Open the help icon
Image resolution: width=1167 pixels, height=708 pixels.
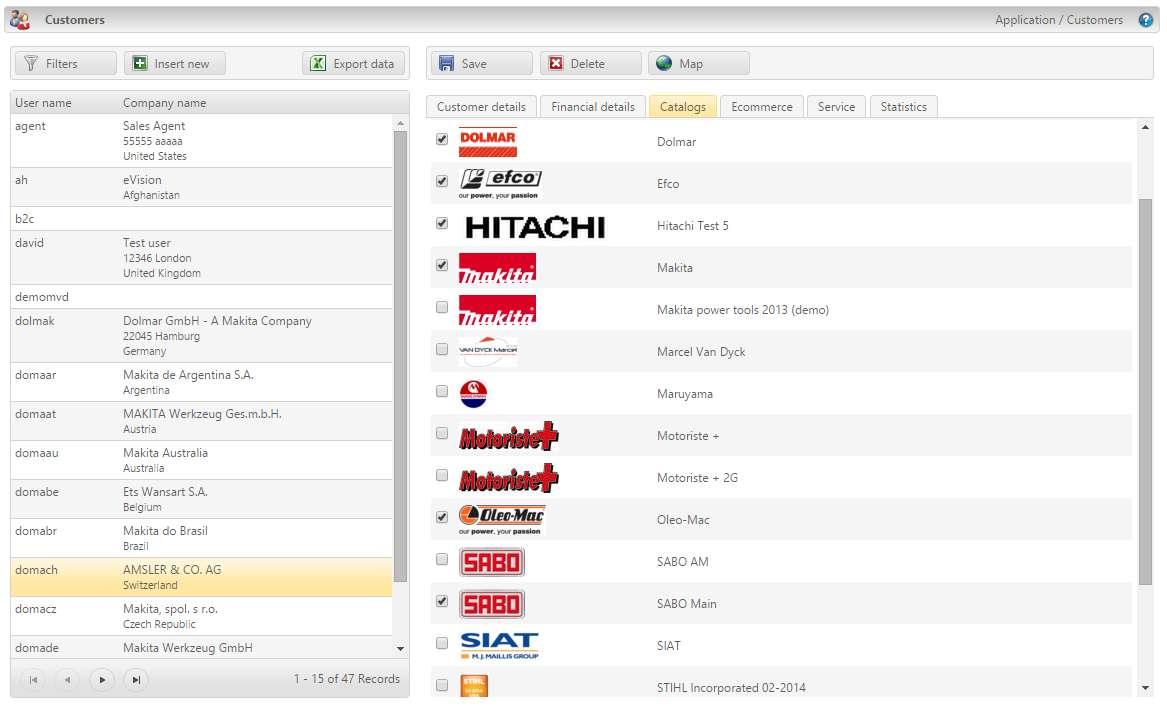point(1145,19)
